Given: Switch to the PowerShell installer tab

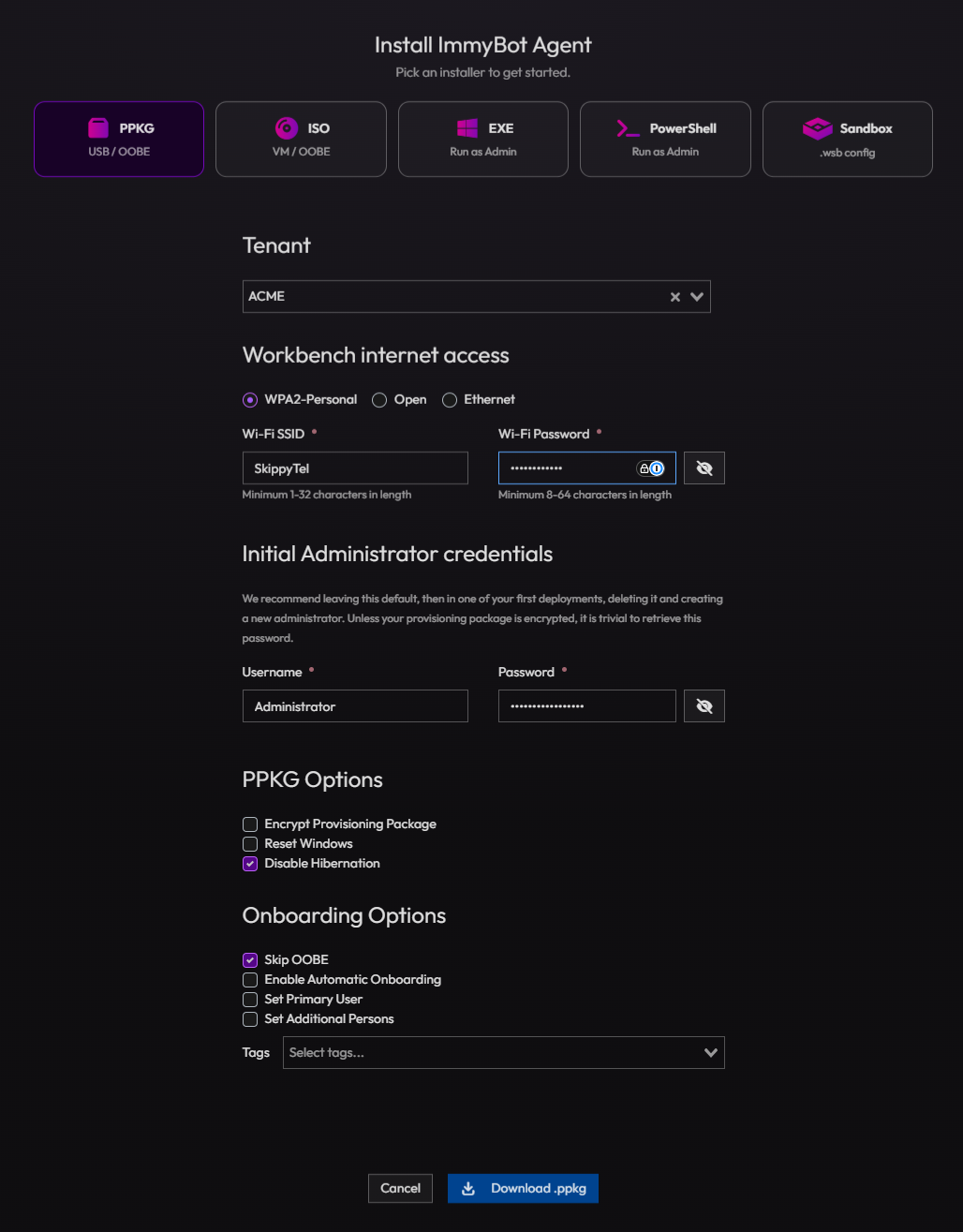Looking at the screenshot, I should 665,139.
